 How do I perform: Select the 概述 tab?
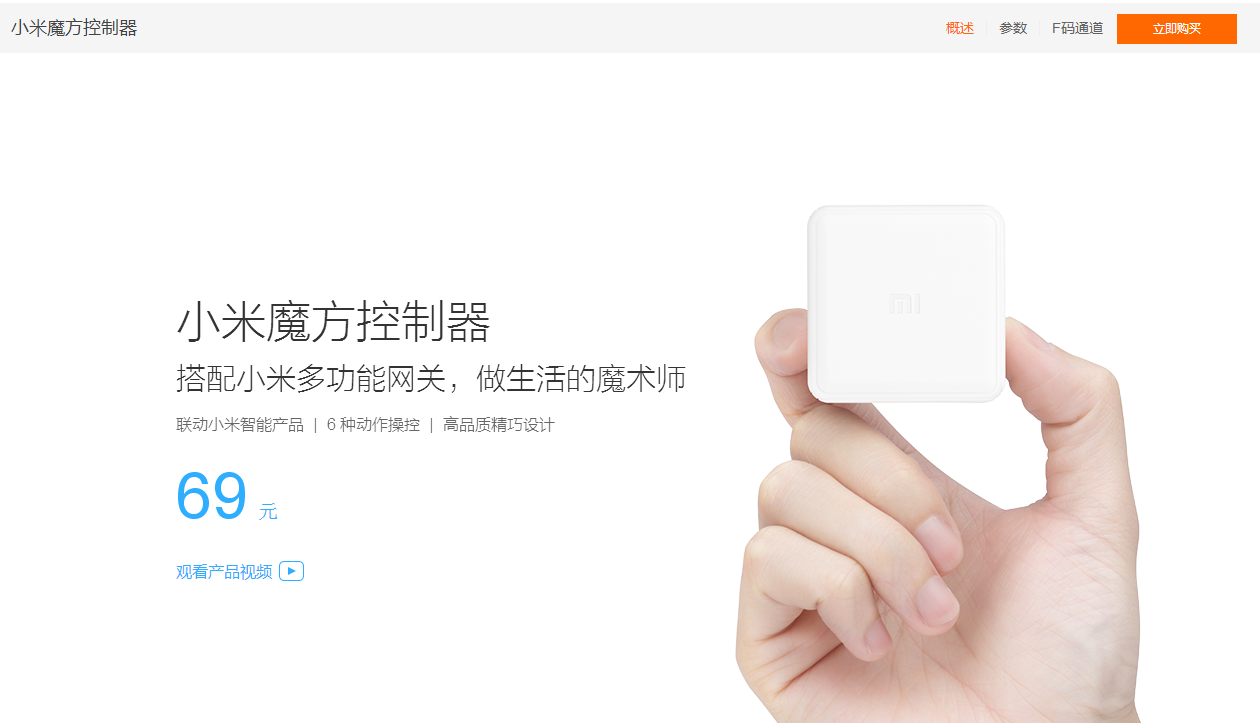tap(960, 28)
